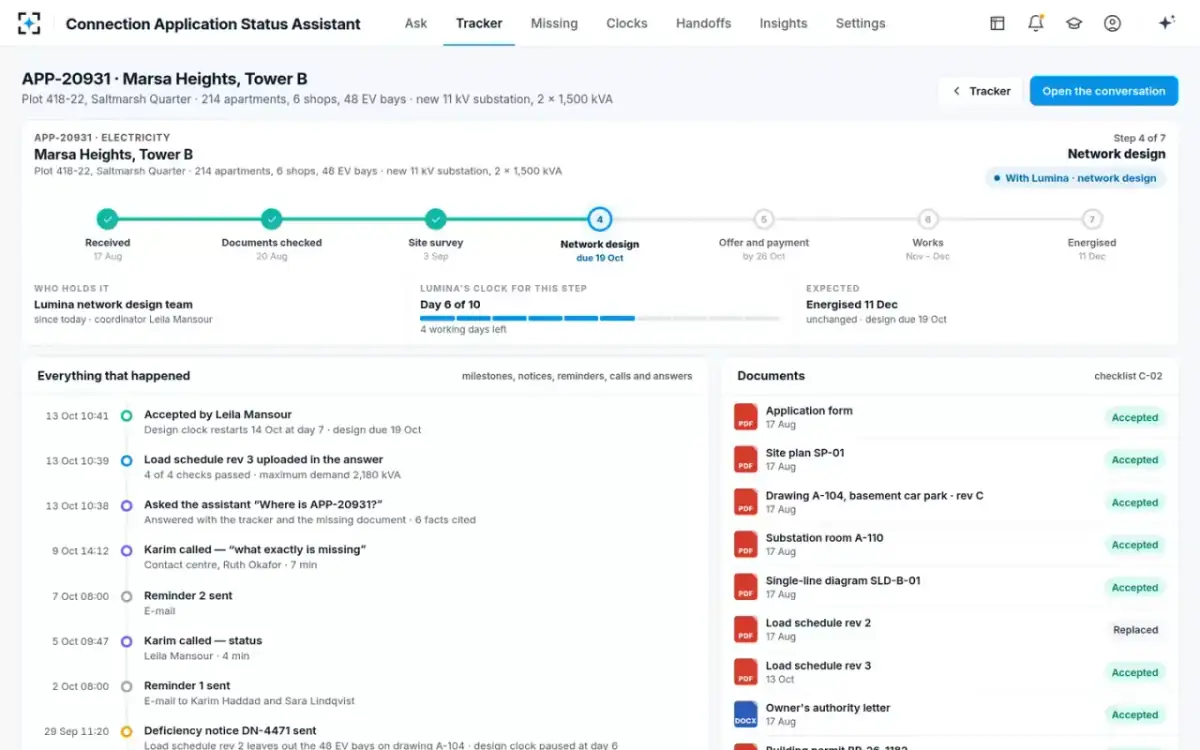Open the notifications bell

1036,23
